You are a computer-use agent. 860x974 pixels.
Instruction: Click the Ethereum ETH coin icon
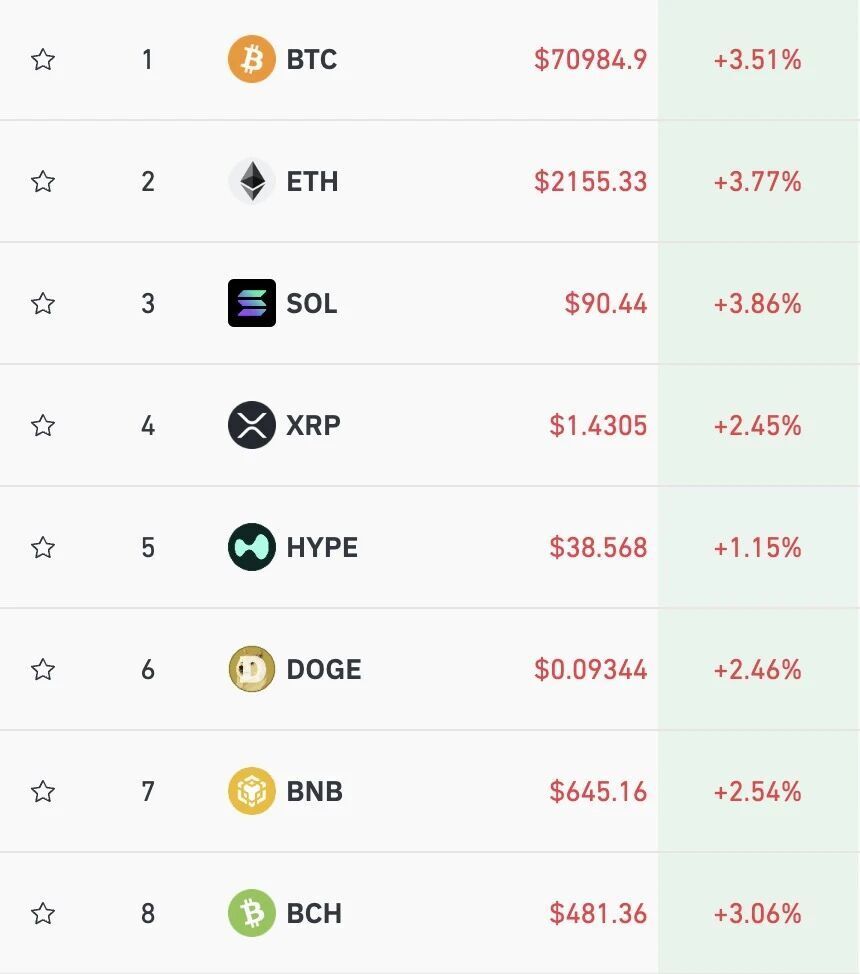[x=251, y=182]
